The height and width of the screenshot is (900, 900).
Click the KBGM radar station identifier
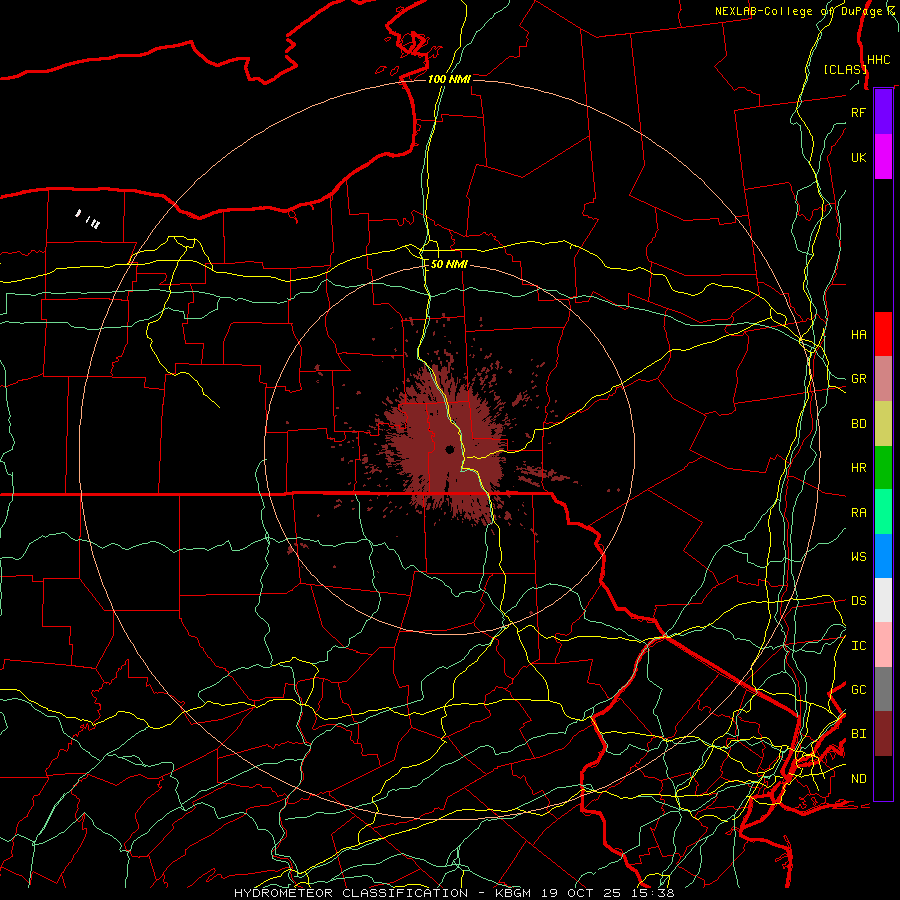[515, 893]
